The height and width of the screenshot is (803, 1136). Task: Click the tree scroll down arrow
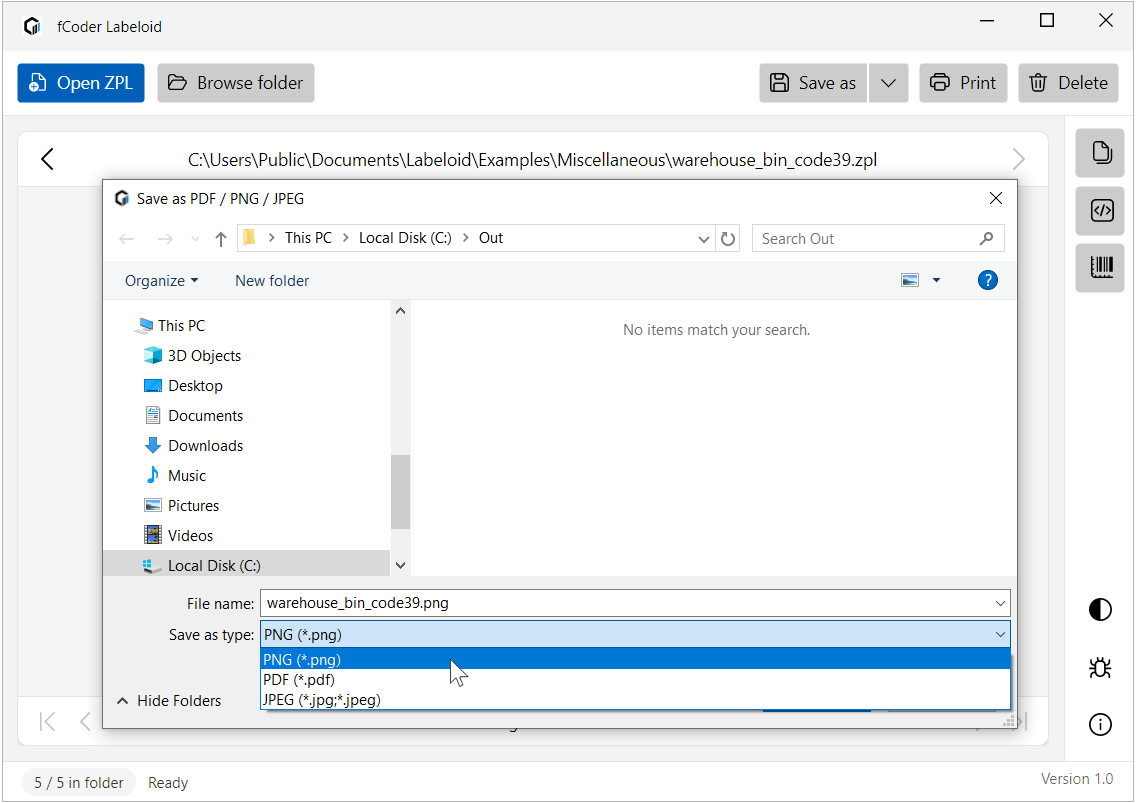pos(400,565)
